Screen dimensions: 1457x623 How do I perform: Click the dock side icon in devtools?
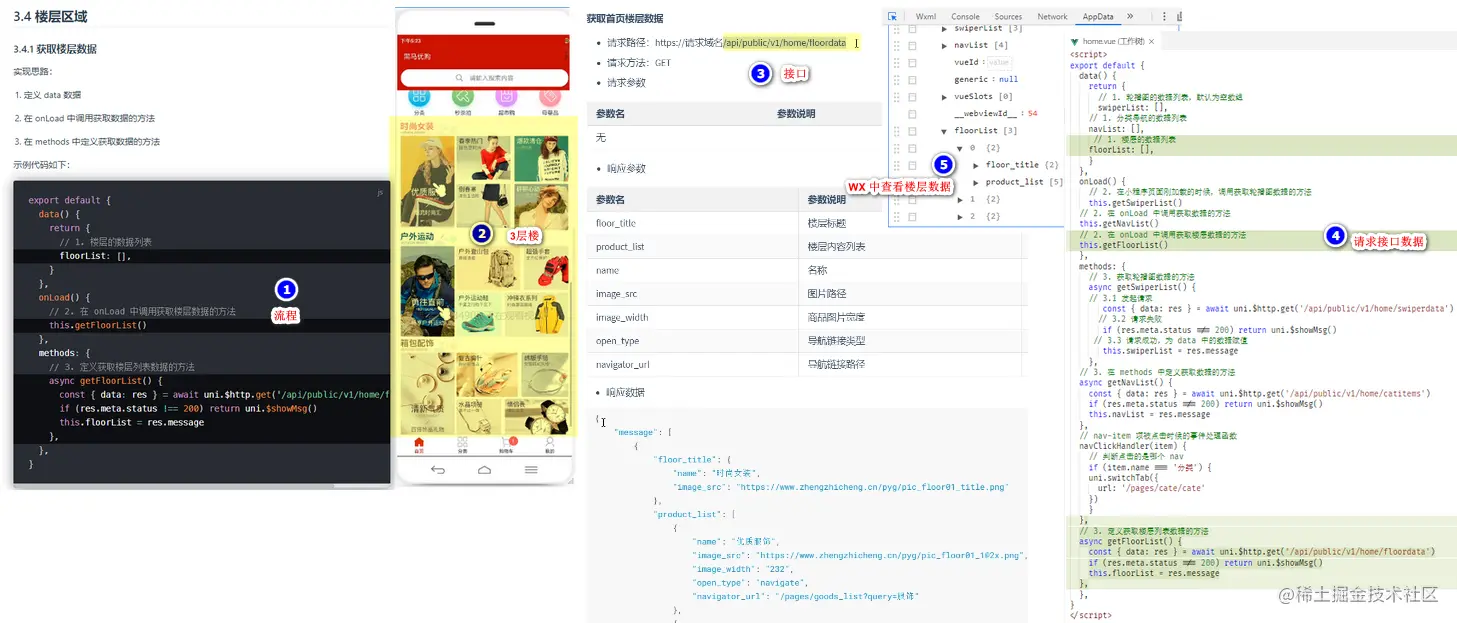[1180, 16]
